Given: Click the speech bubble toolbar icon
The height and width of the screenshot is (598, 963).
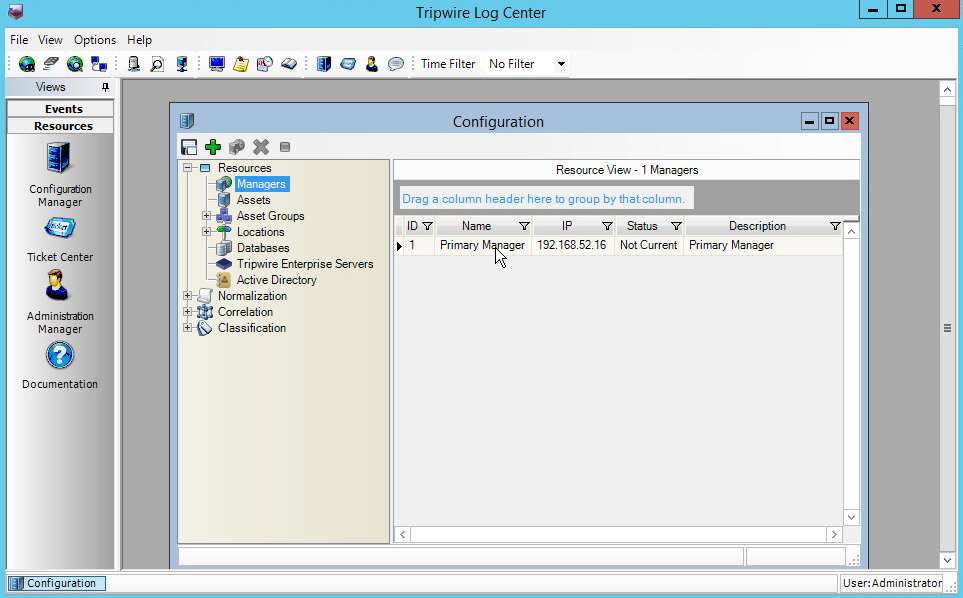Looking at the screenshot, I should (396, 64).
